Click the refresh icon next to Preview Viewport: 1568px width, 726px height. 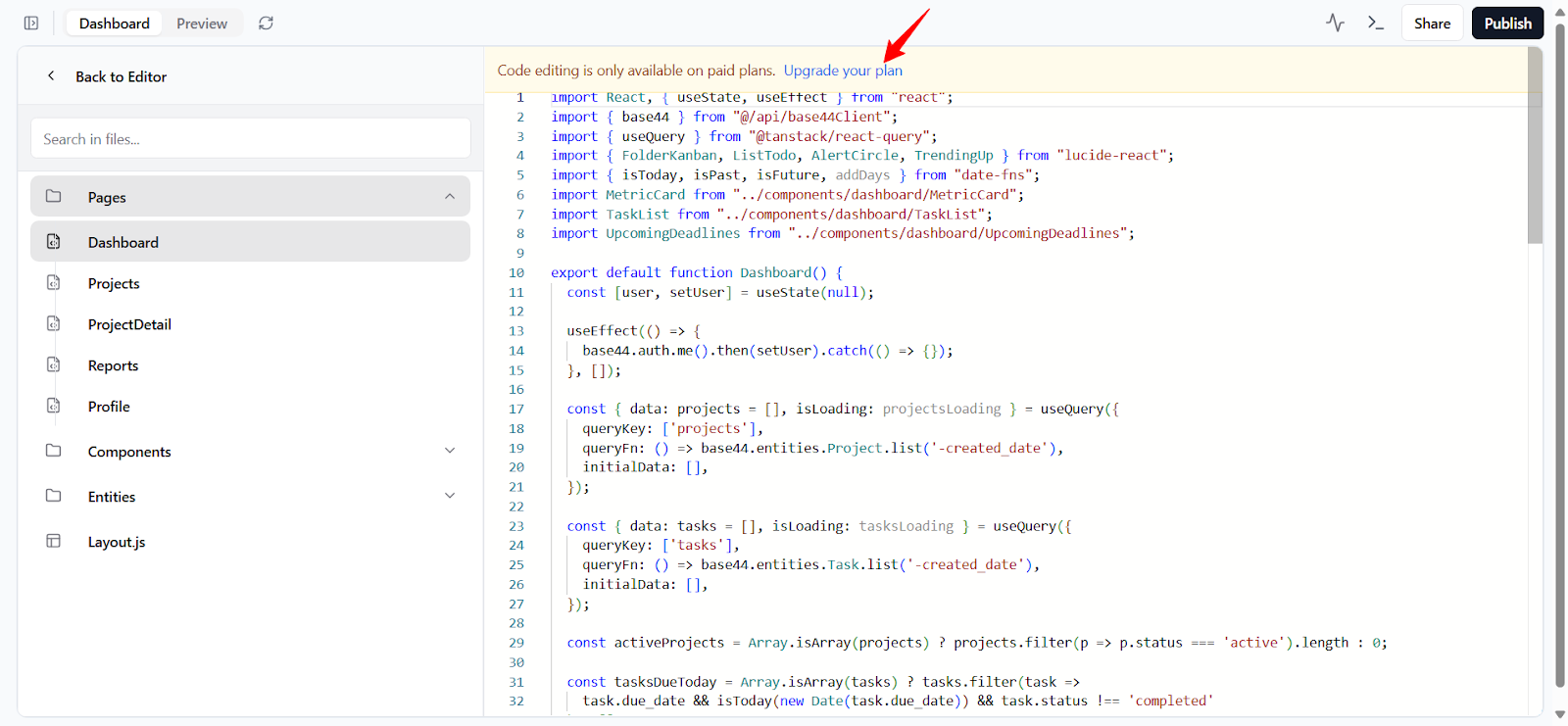point(266,23)
